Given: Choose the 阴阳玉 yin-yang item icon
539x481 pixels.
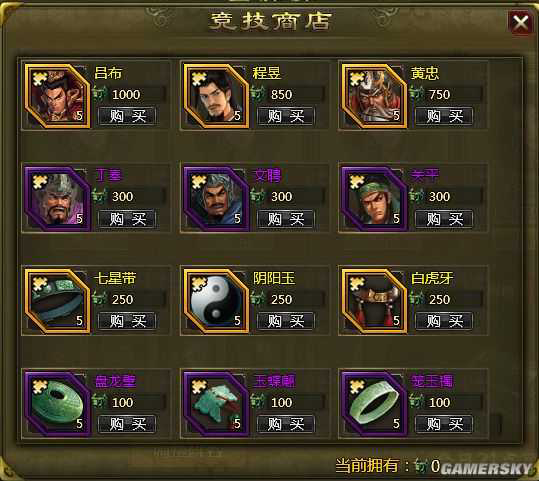Looking at the screenshot, I should pos(216,301).
